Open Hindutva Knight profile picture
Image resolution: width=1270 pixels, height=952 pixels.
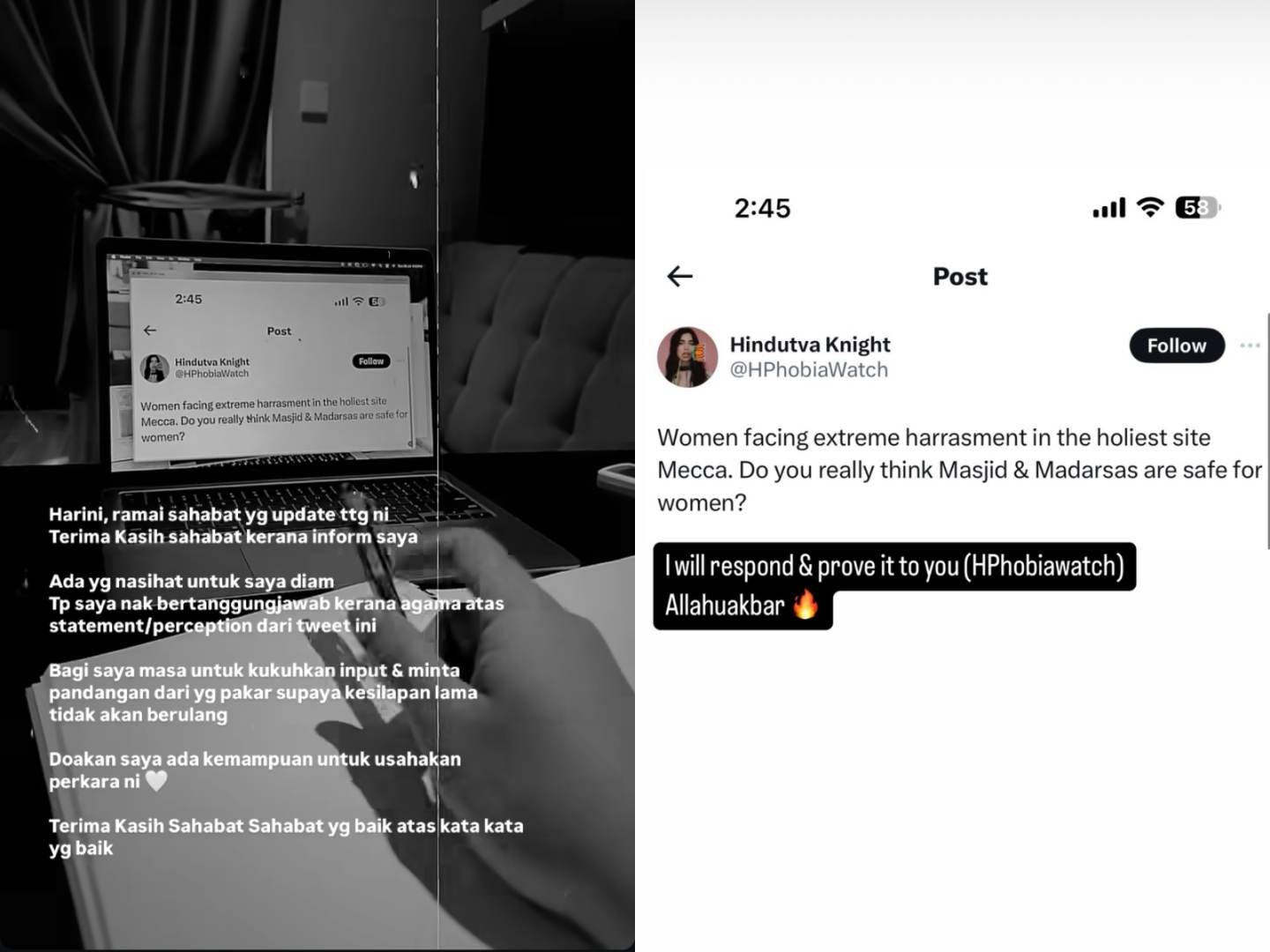(x=688, y=357)
